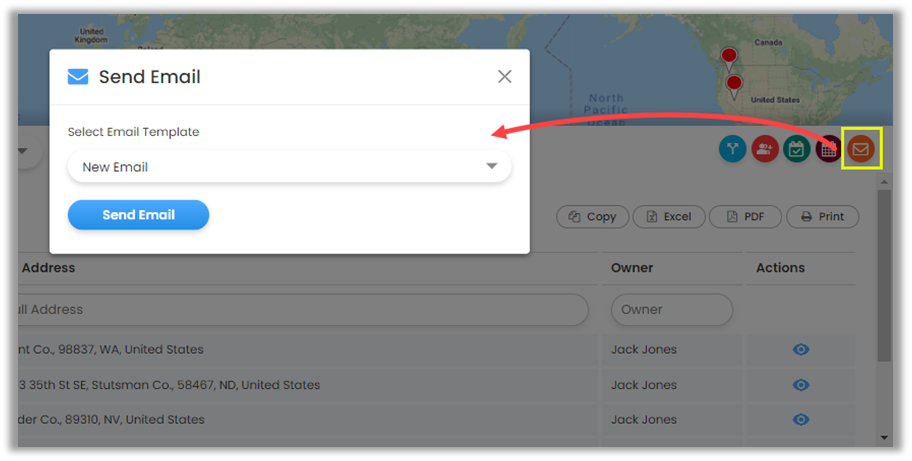This screenshot has height=461, width=912.
Task: Click the Owner filter input field
Action: [x=671, y=310]
